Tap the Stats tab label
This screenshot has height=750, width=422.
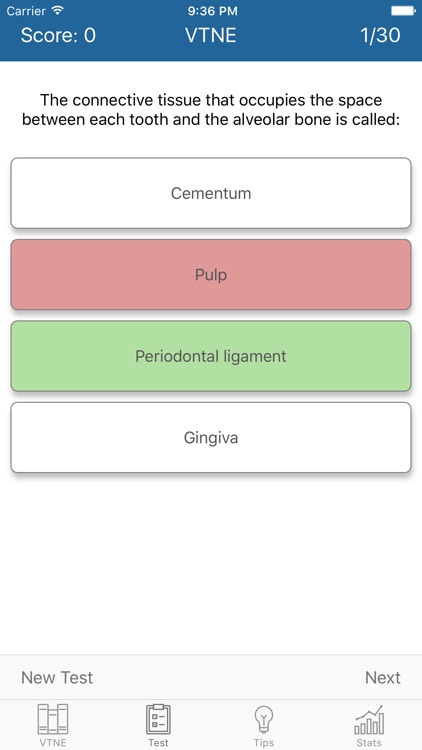click(x=369, y=743)
